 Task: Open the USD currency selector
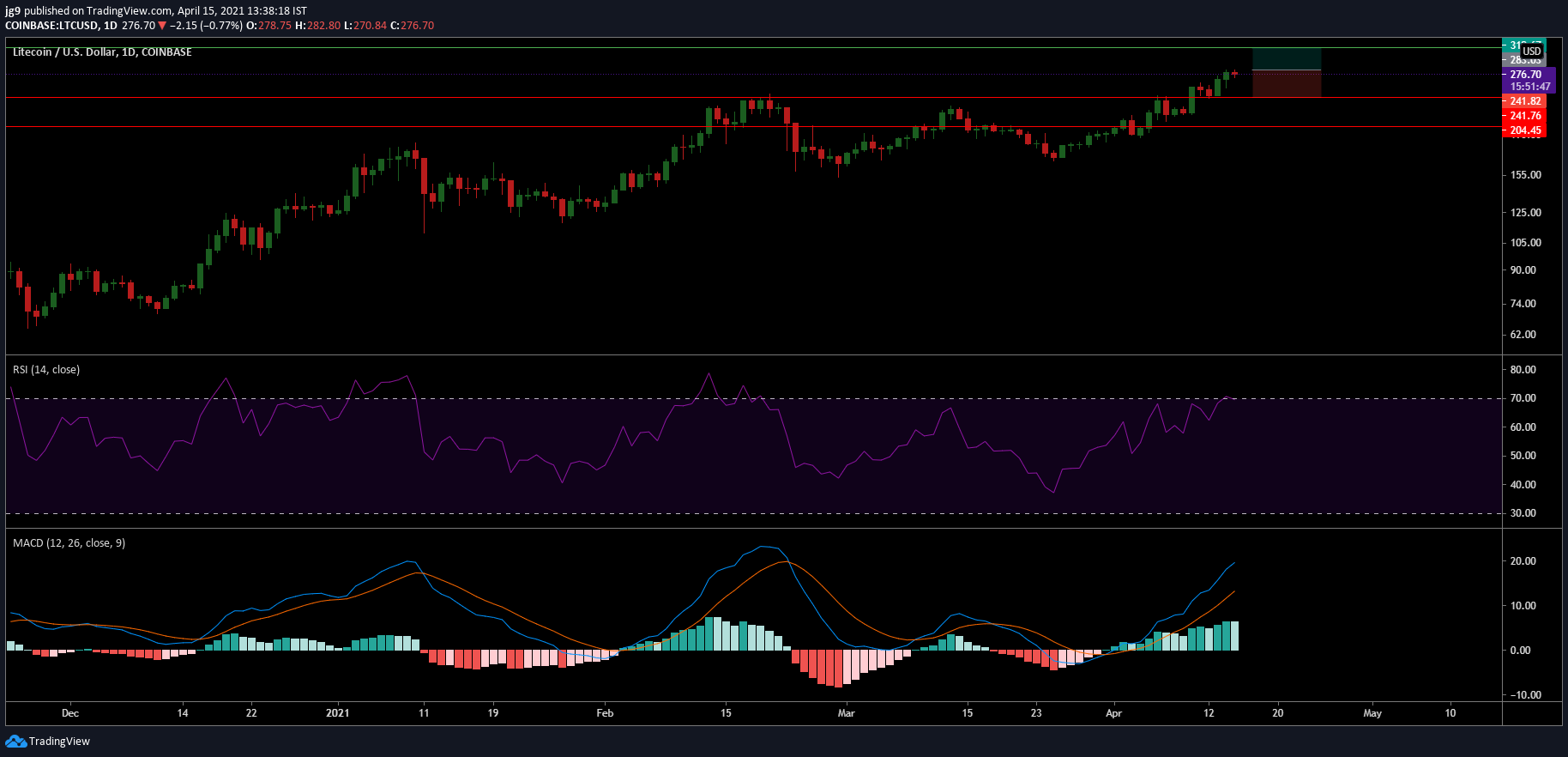coord(1531,51)
